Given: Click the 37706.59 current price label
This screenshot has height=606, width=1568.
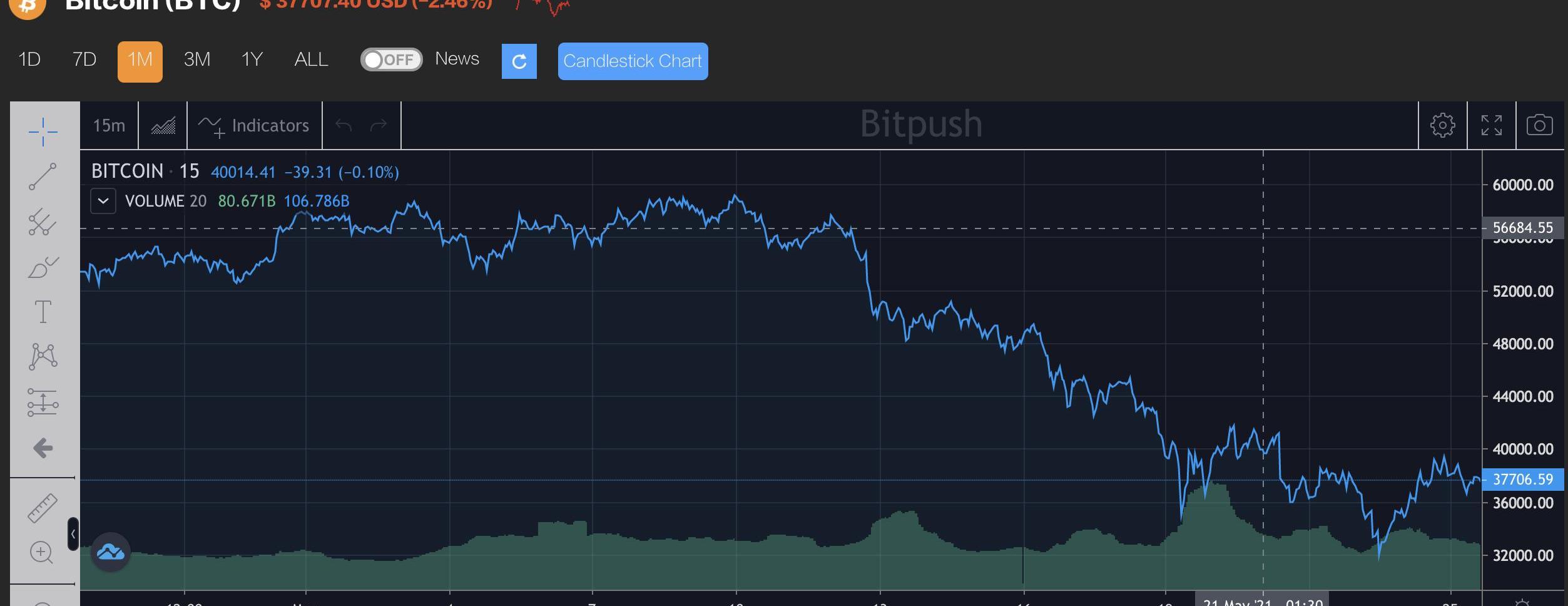Looking at the screenshot, I should (1522, 480).
